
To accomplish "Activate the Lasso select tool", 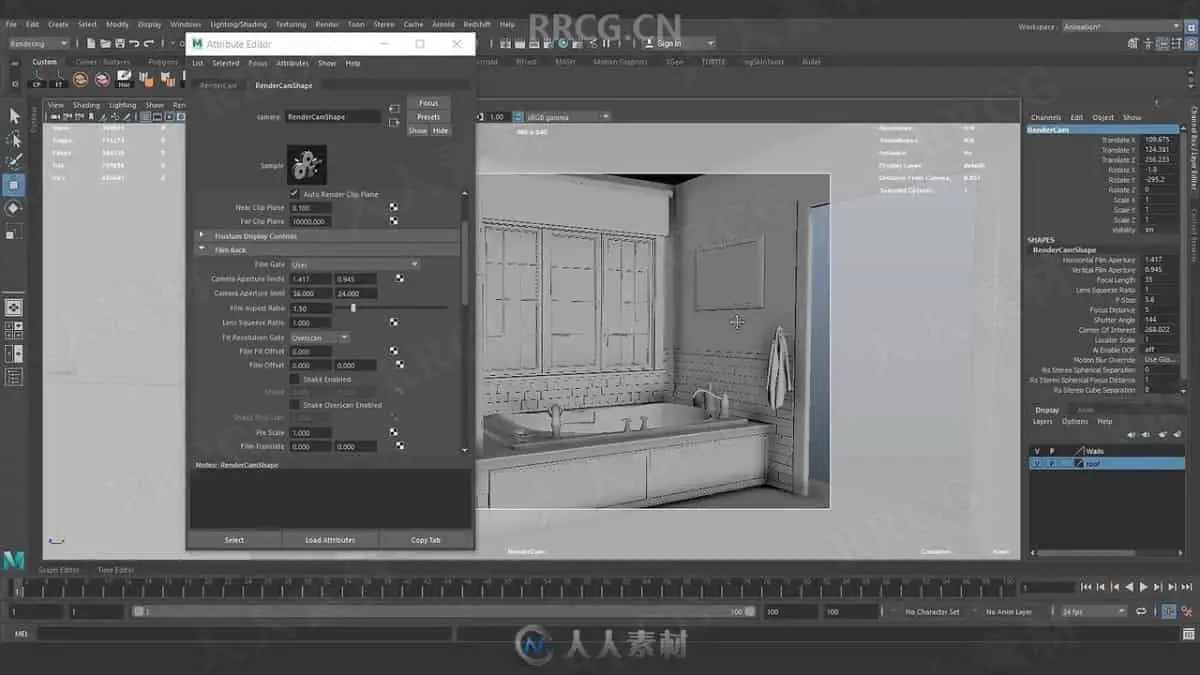I will tap(14, 139).
